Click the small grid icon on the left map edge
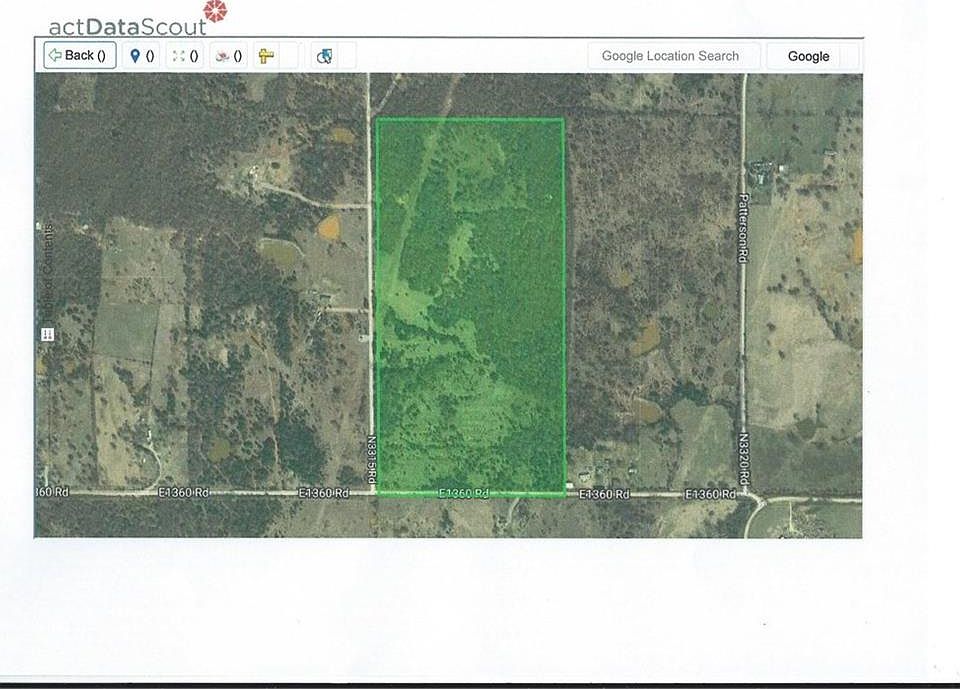The height and width of the screenshot is (689, 960). pos(46,337)
